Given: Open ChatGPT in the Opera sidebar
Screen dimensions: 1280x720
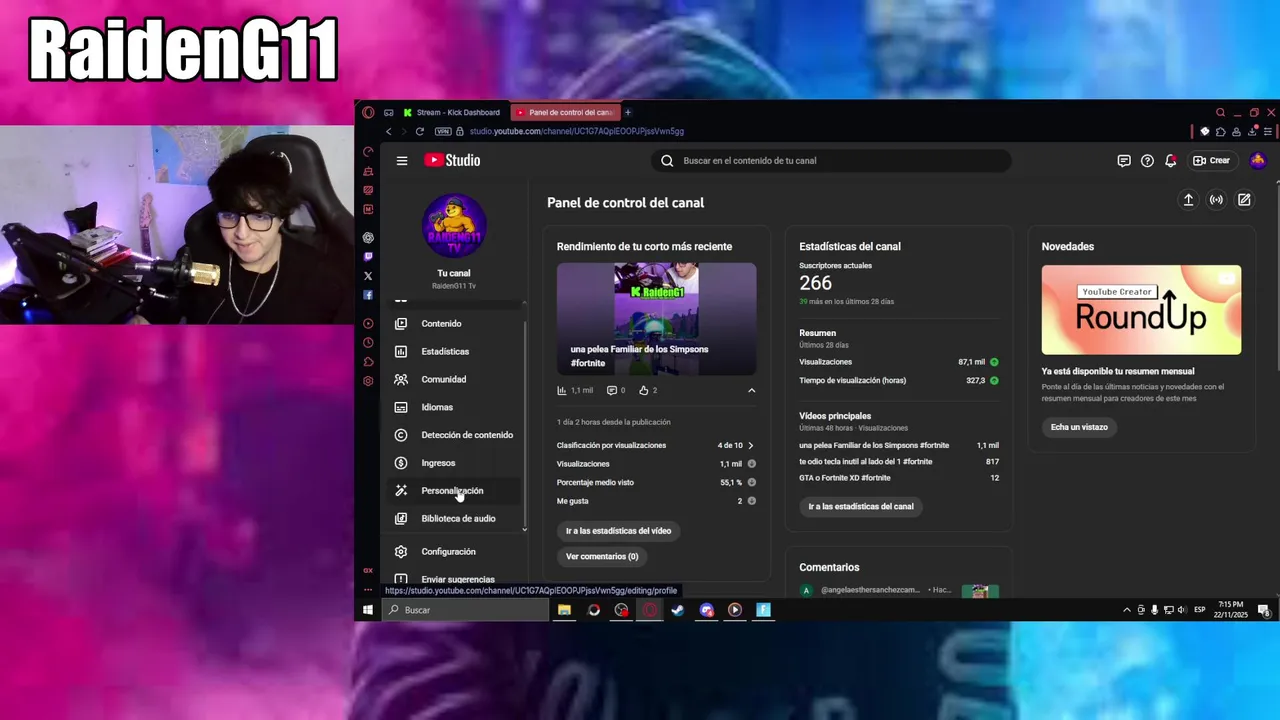Looking at the screenshot, I should 368,238.
